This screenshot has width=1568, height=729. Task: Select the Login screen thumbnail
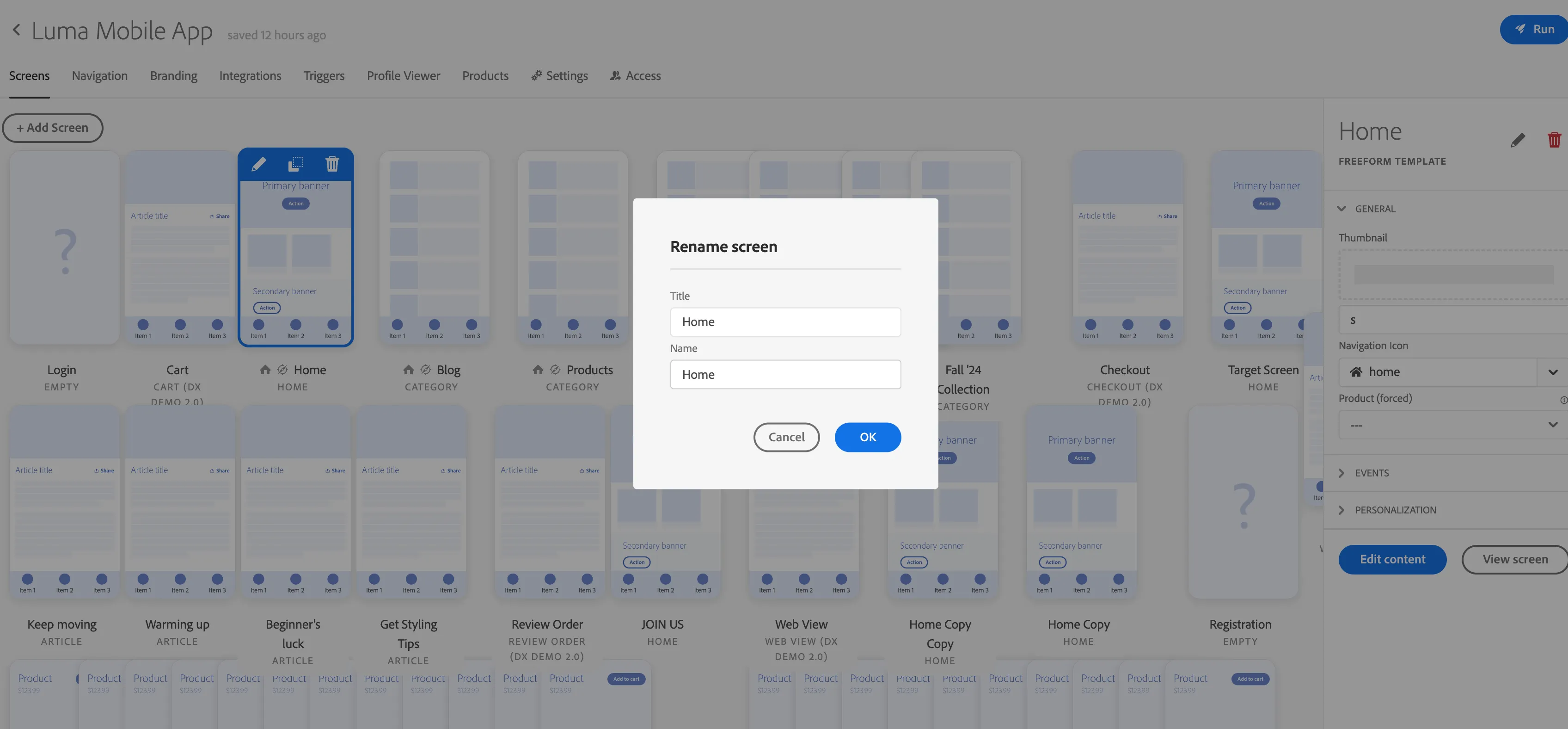tap(65, 248)
